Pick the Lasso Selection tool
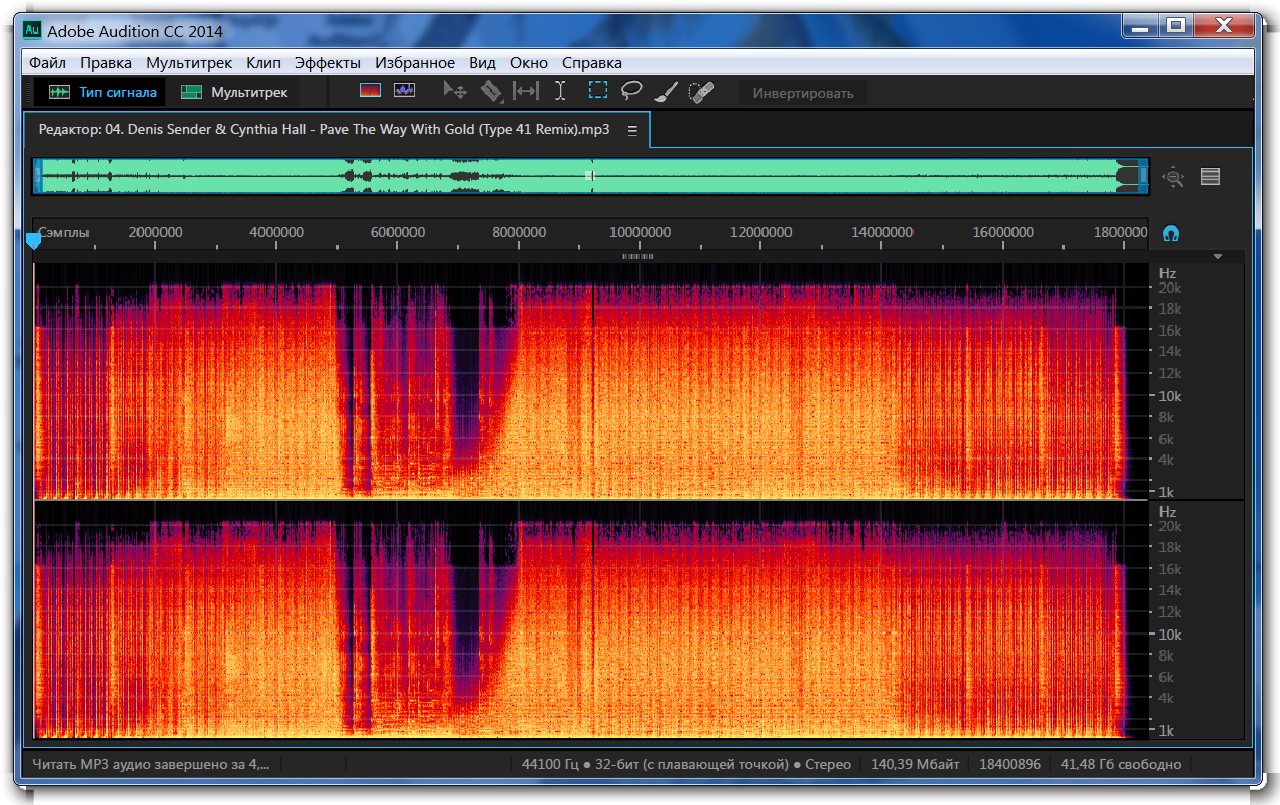The image size is (1280, 805). pos(631,91)
